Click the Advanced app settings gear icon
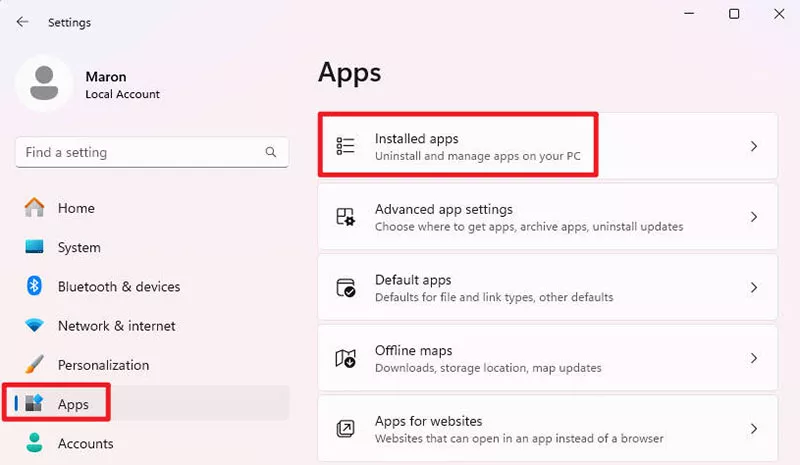Viewport: 800px width, 465px height. click(345, 216)
